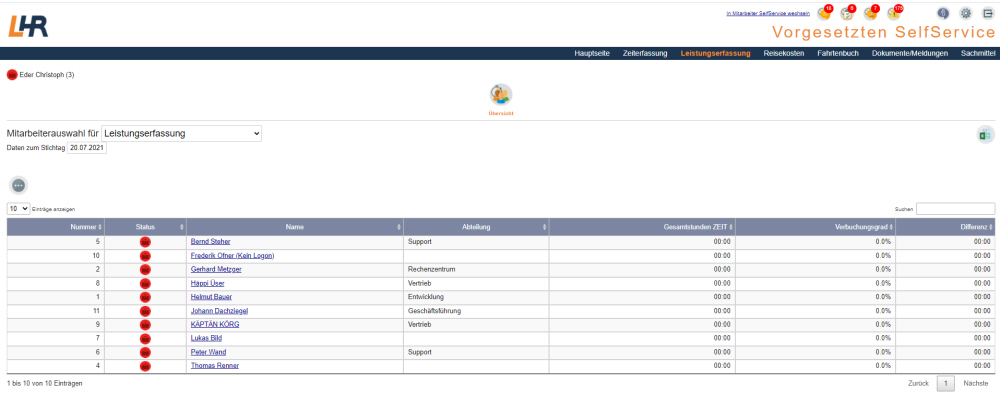Sort table by Status column
Screen dimensions: 1000x394
tap(145, 227)
